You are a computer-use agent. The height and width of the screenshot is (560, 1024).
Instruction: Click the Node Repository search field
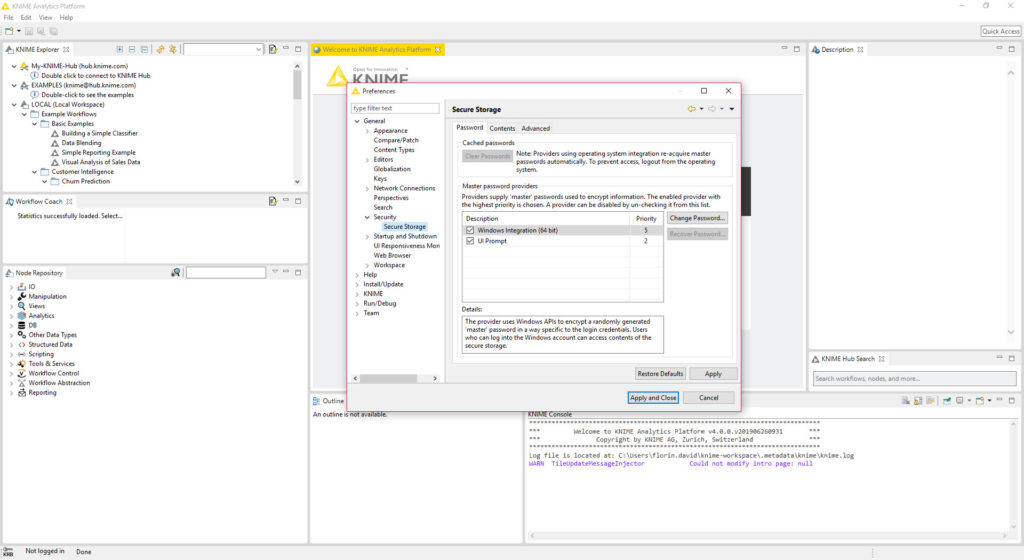(x=226, y=272)
